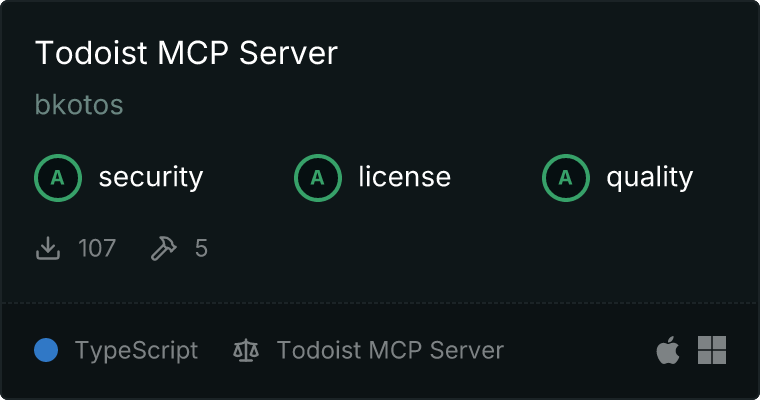This screenshot has width=760, height=400.
Task: Click the blue TypeScript language dot
Action: tap(46, 350)
